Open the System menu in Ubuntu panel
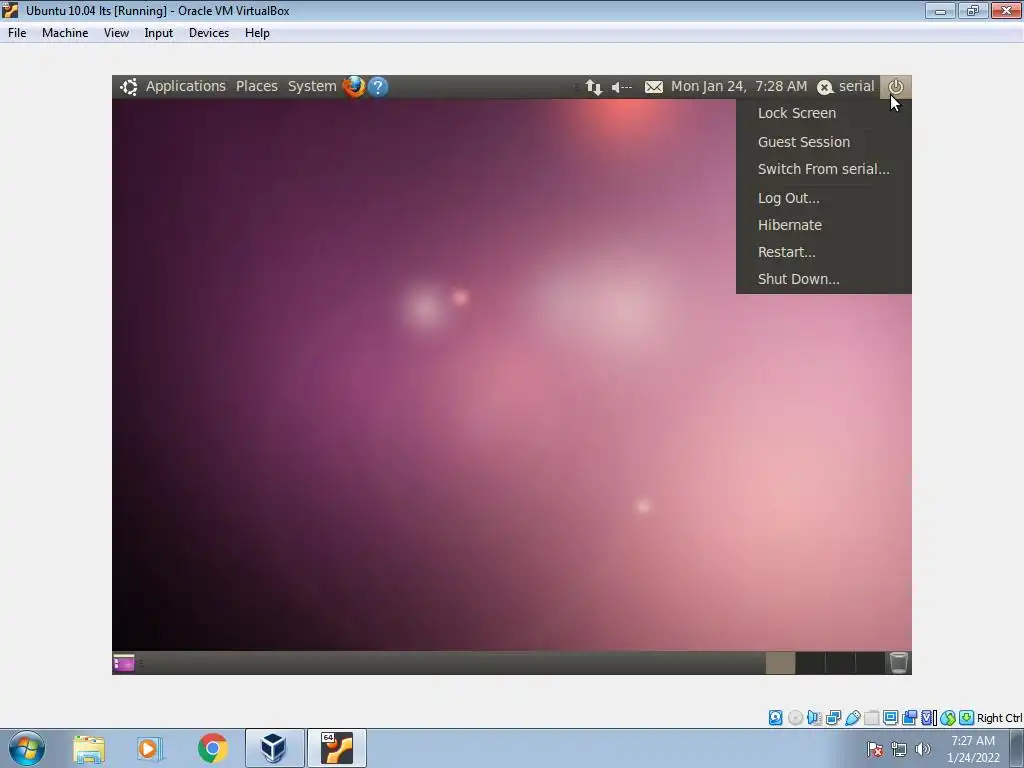This screenshot has height=768, width=1024. (x=312, y=86)
